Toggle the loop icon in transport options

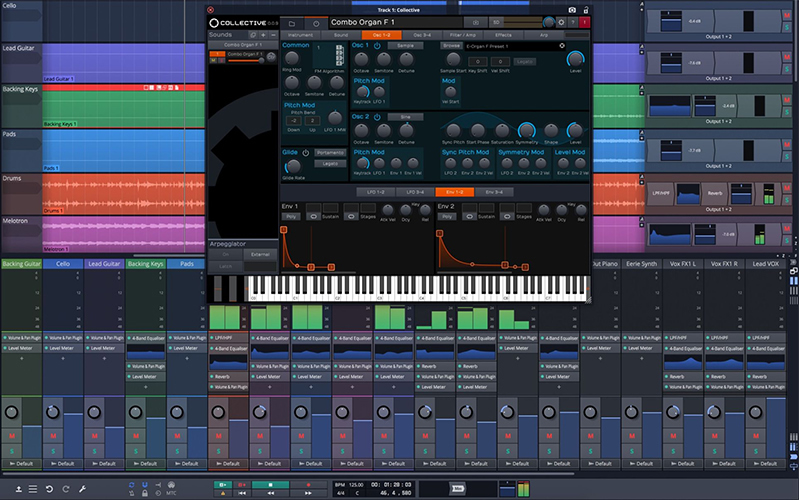point(132,485)
